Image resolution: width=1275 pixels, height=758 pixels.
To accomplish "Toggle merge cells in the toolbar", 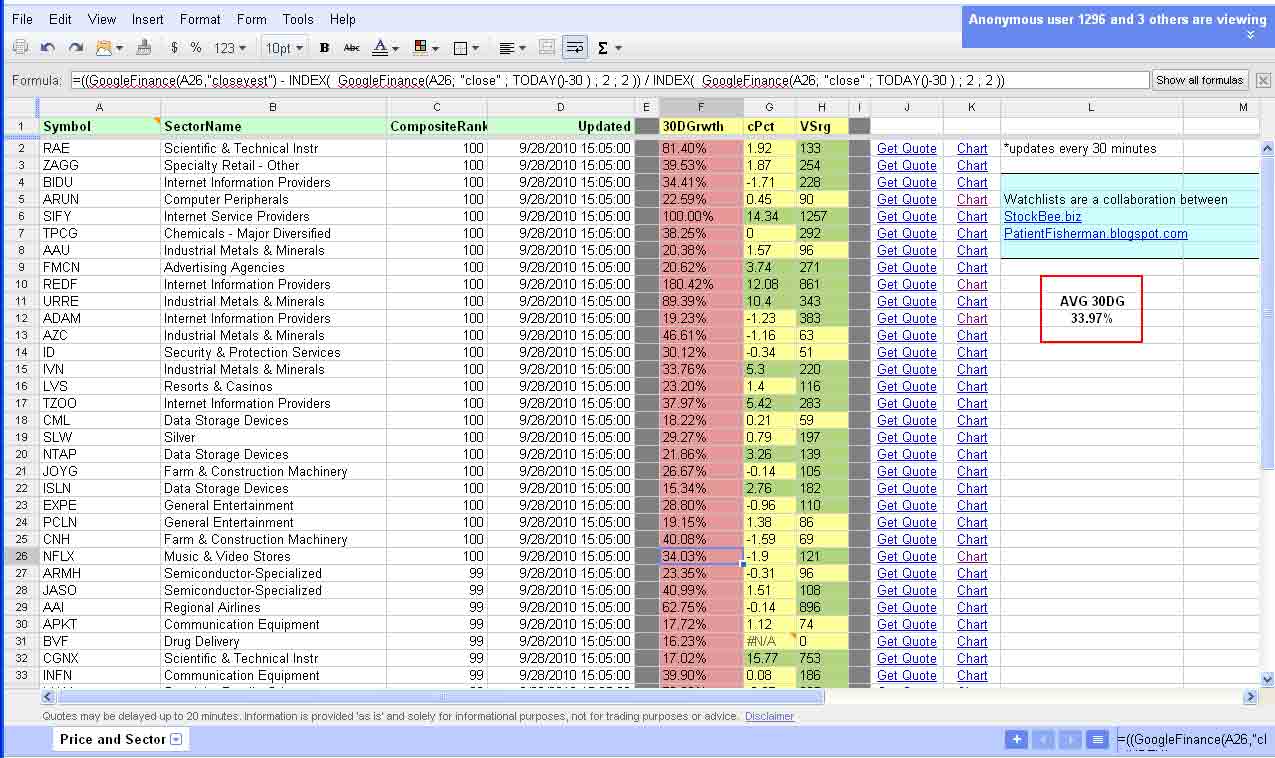I will (546, 46).
